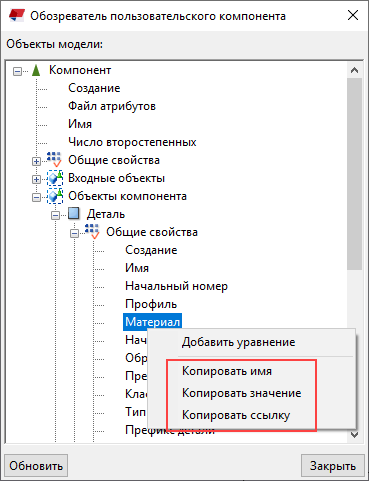Collapse the Объекты компонента node

pos(36,197)
